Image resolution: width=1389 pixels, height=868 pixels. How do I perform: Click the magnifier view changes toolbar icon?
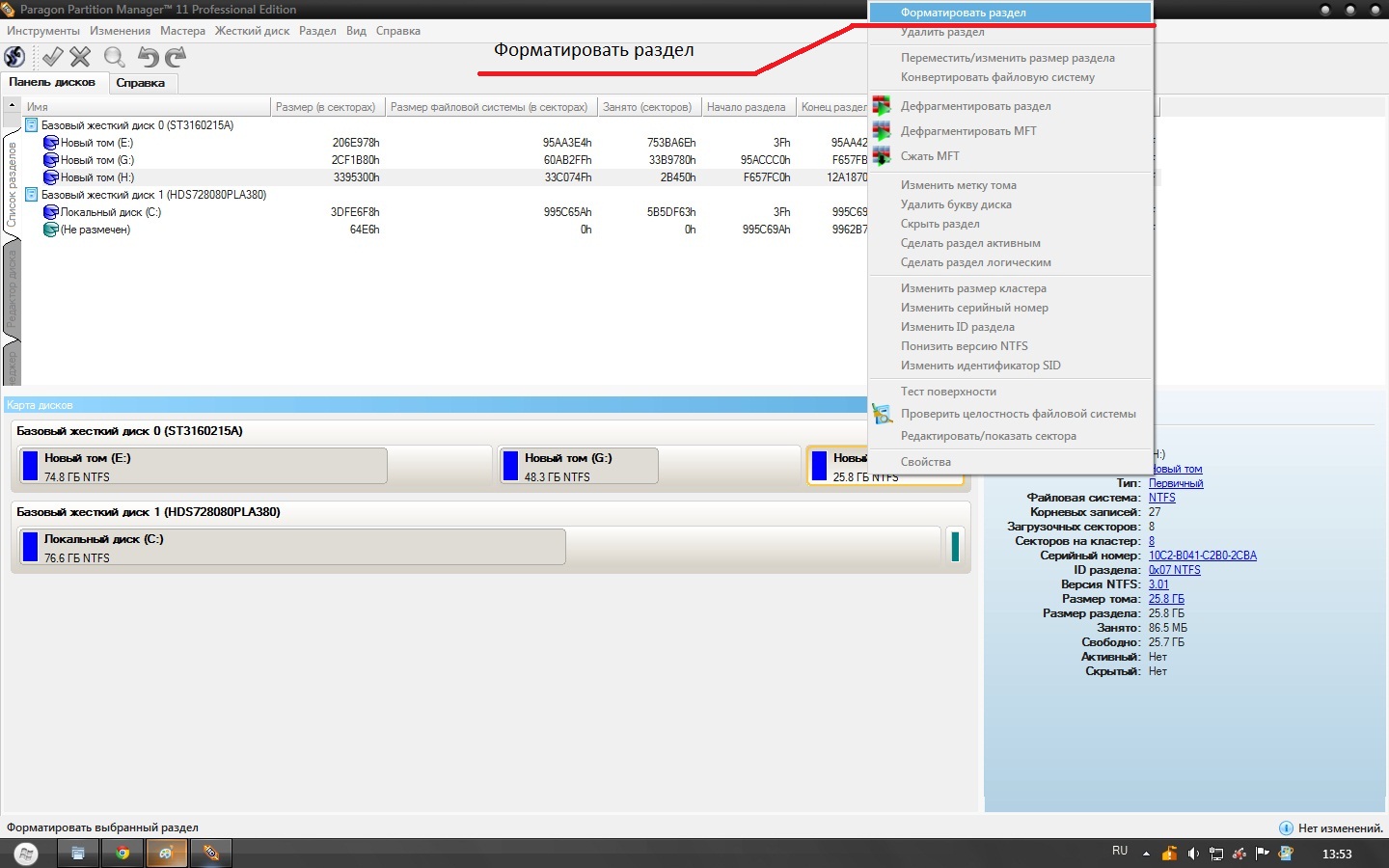114,57
